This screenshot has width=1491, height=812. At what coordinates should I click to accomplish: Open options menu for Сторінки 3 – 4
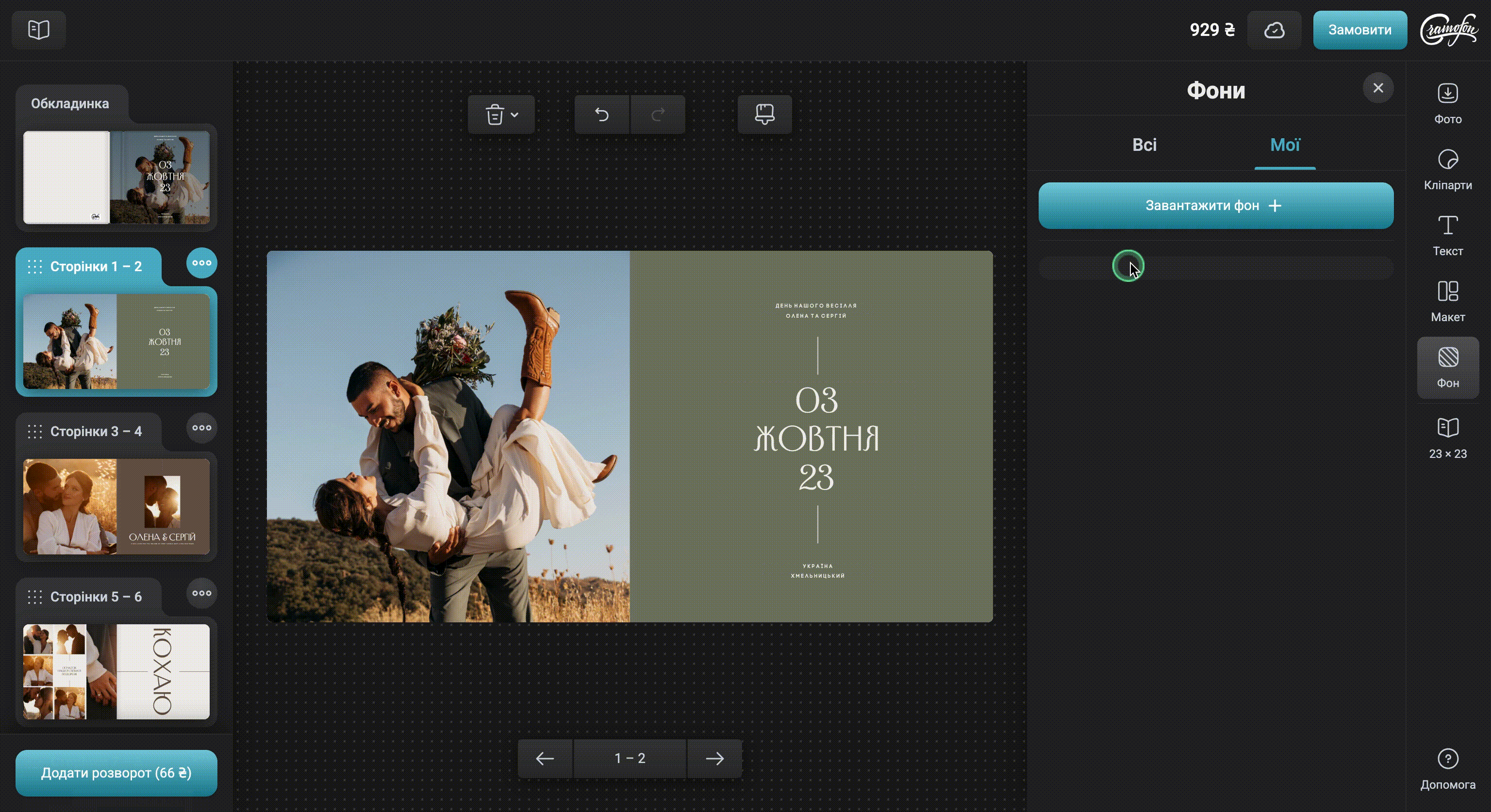pos(201,428)
